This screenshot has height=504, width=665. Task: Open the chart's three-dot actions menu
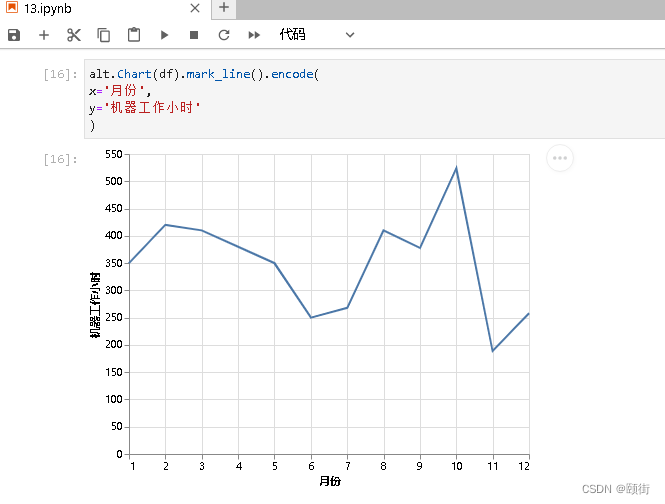[560, 158]
